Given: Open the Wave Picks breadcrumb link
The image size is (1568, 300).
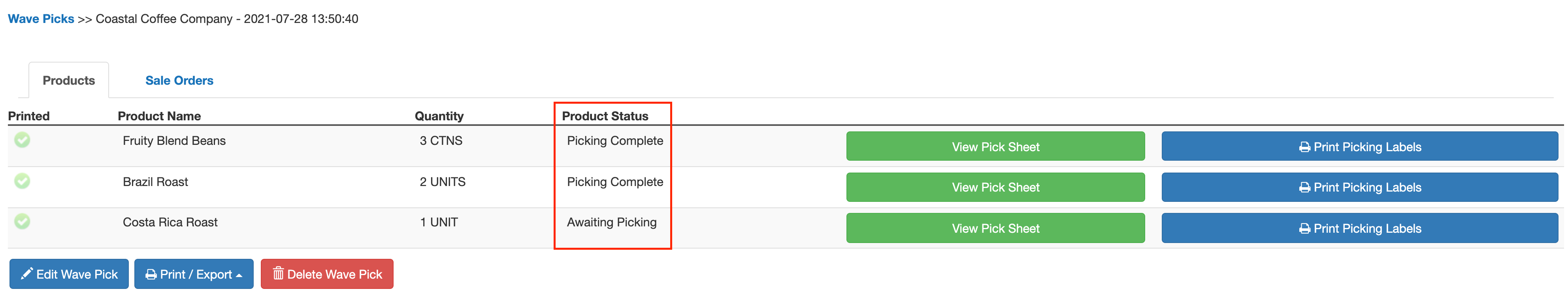Looking at the screenshot, I should [41, 19].
